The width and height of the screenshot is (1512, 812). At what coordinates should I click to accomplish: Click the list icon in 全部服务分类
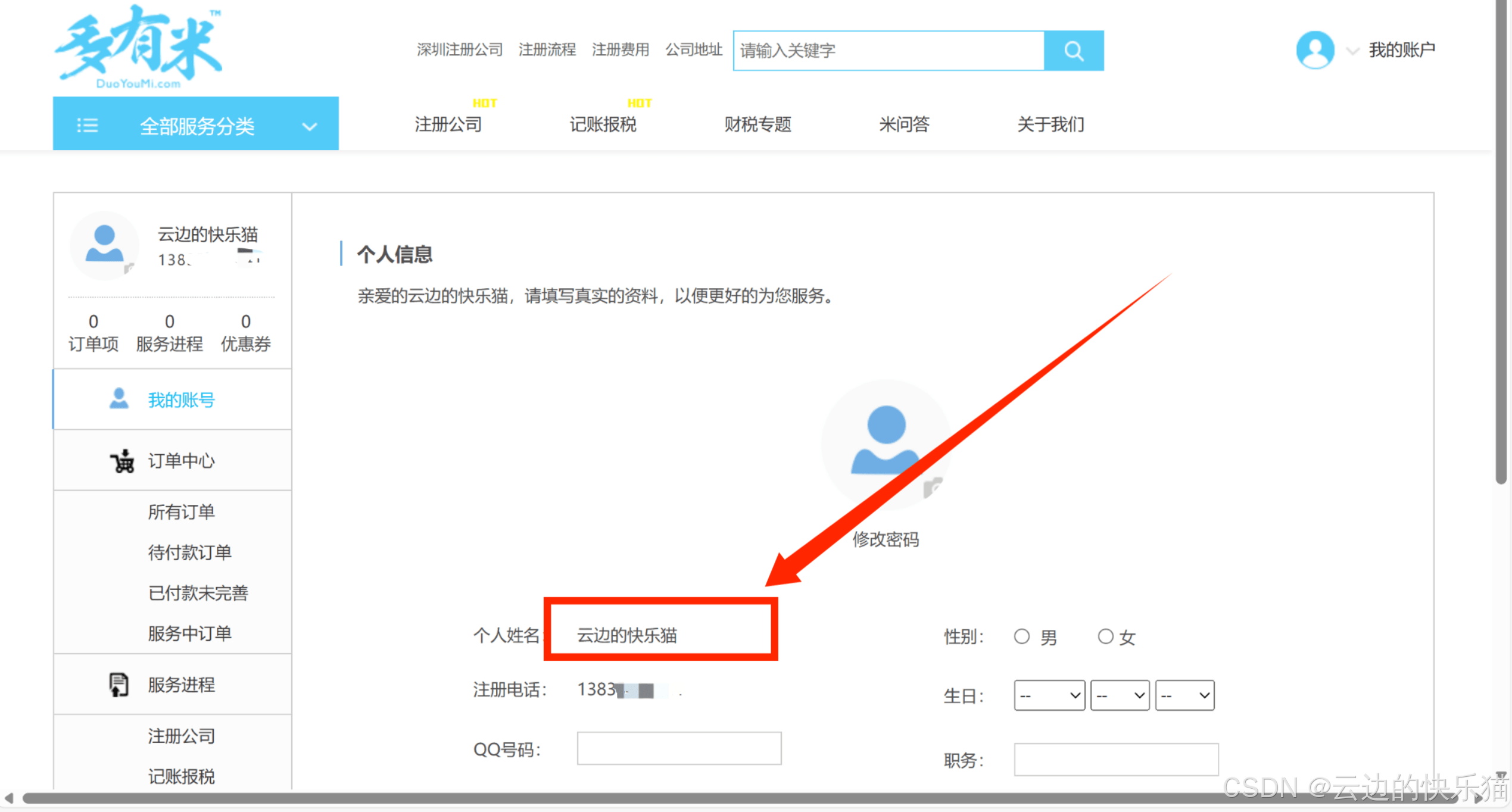pos(88,125)
